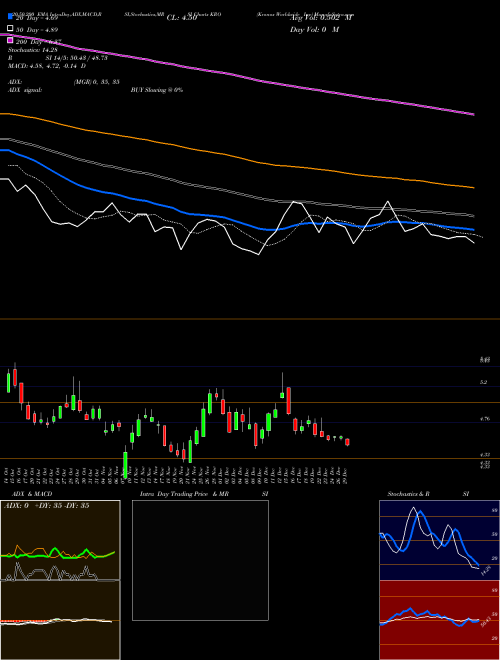This screenshot has width=500, height=660.
Task: Click the 4.76 price axis label
Action: (485, 419)
